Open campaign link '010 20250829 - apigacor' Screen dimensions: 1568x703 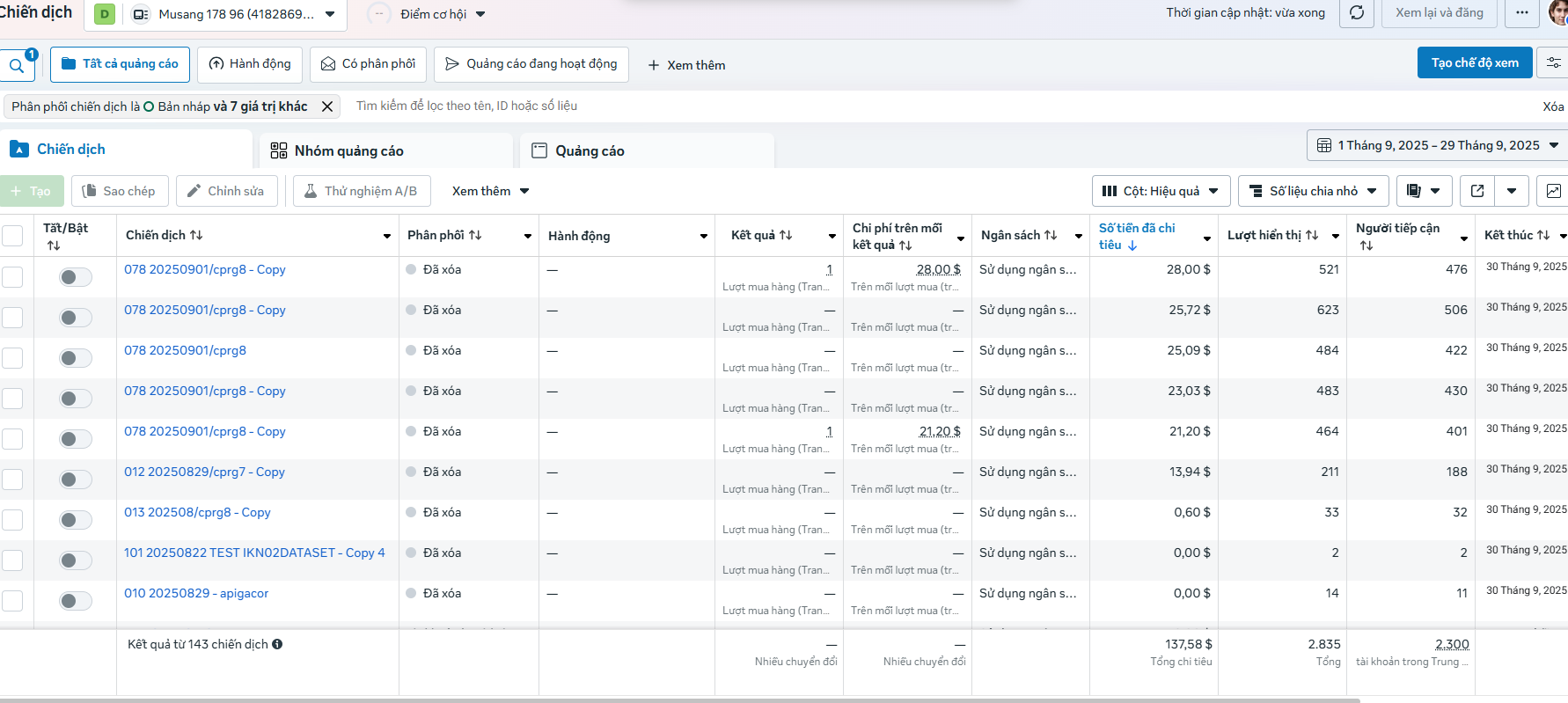196,594
